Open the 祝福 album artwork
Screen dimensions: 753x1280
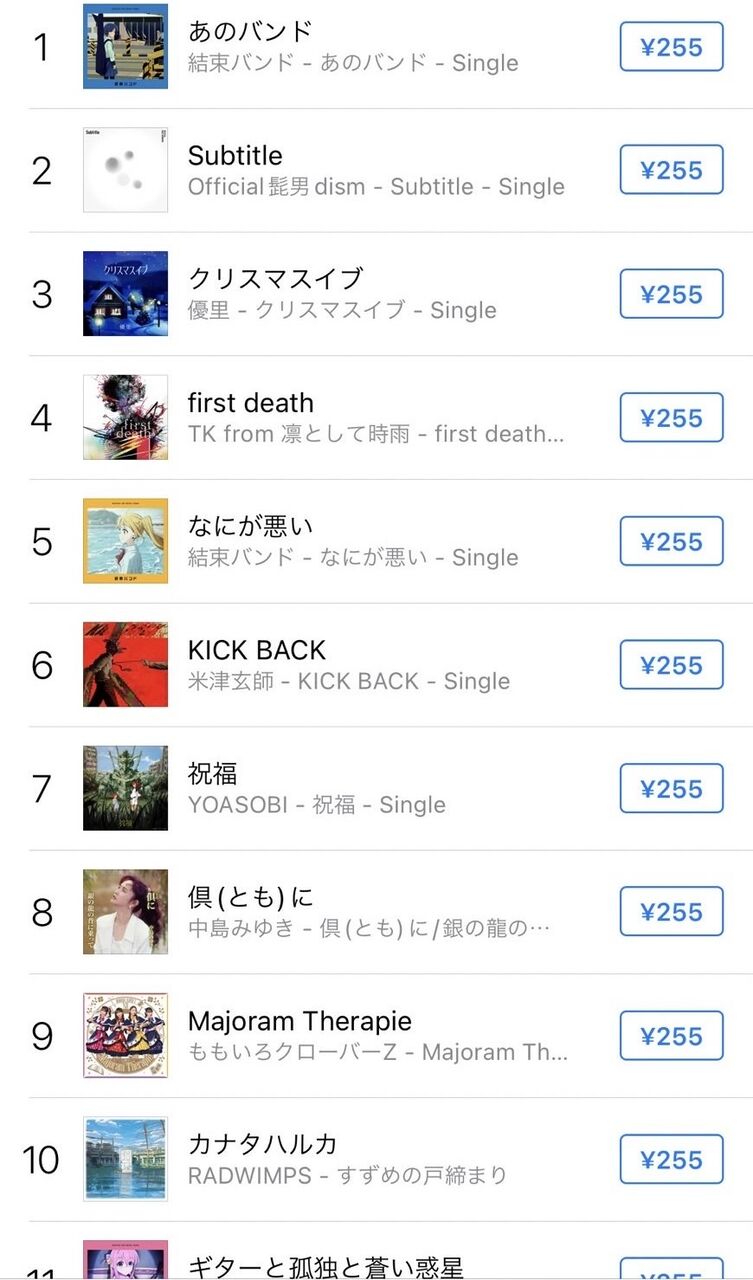[x=125, y=788]
